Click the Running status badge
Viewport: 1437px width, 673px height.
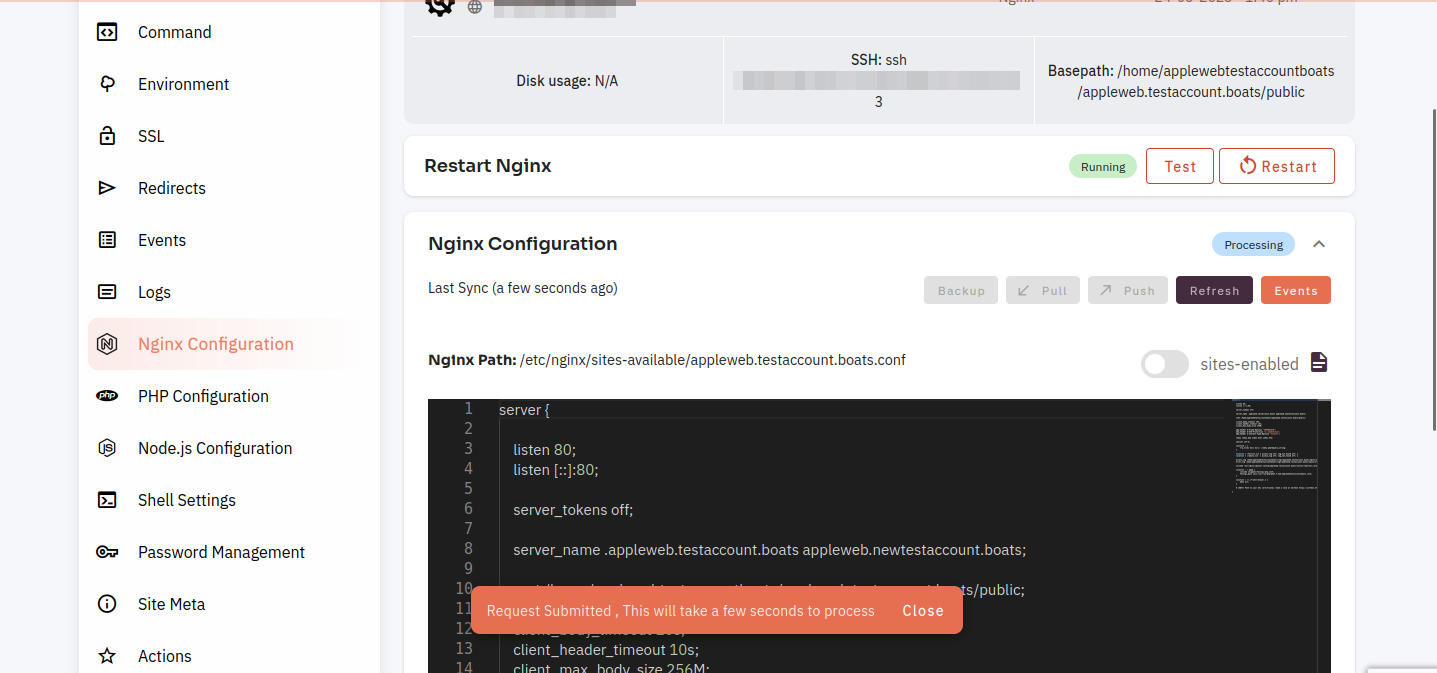pyautogui.click(x=1103, y=167)
